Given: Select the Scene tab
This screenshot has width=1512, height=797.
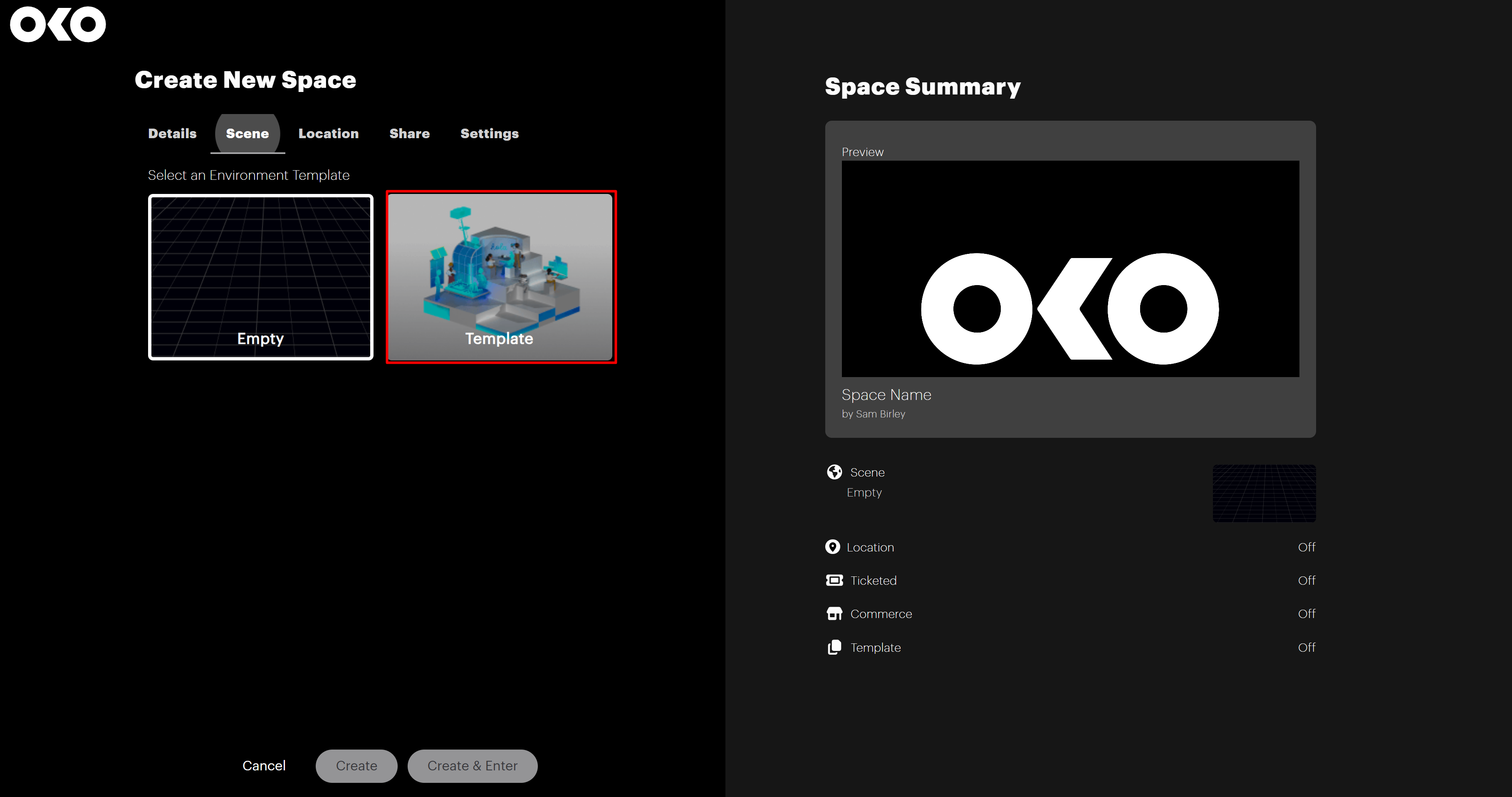Looking at the screenshot, I should click(x=247, y=133).
